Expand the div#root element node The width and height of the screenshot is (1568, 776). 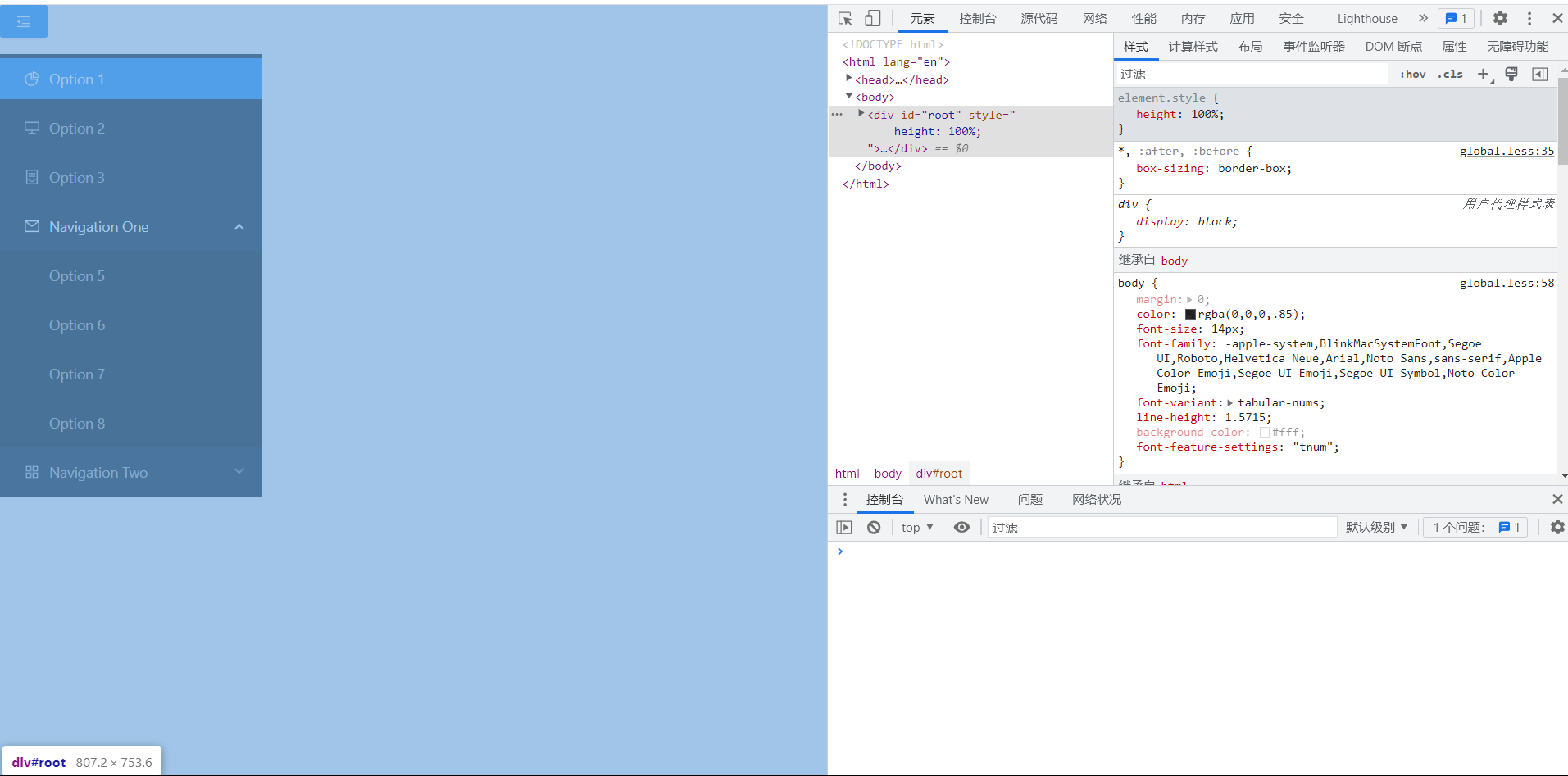(861, 113)
